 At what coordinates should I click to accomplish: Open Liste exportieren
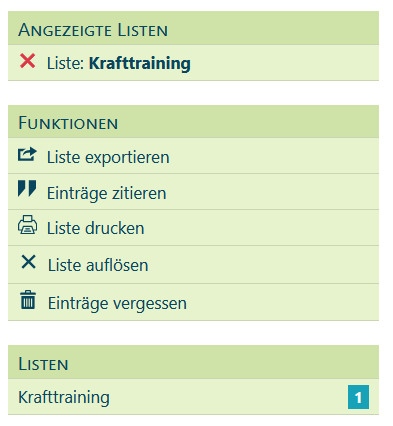tap(108, 157)
